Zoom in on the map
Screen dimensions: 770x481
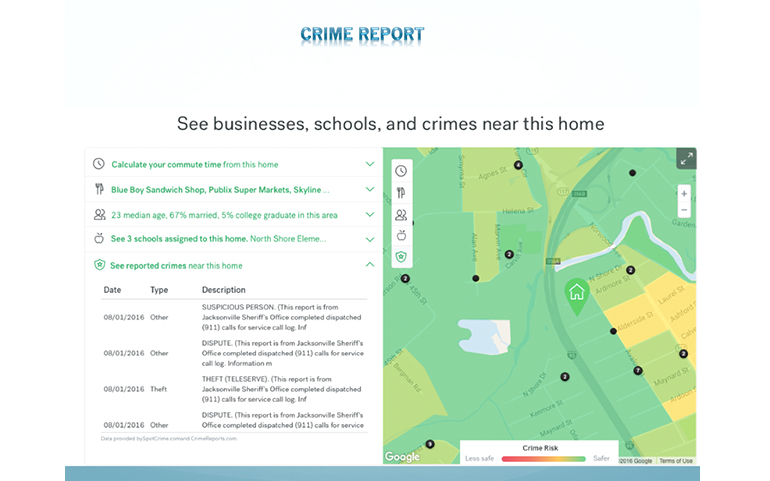[x=684, y=193]
